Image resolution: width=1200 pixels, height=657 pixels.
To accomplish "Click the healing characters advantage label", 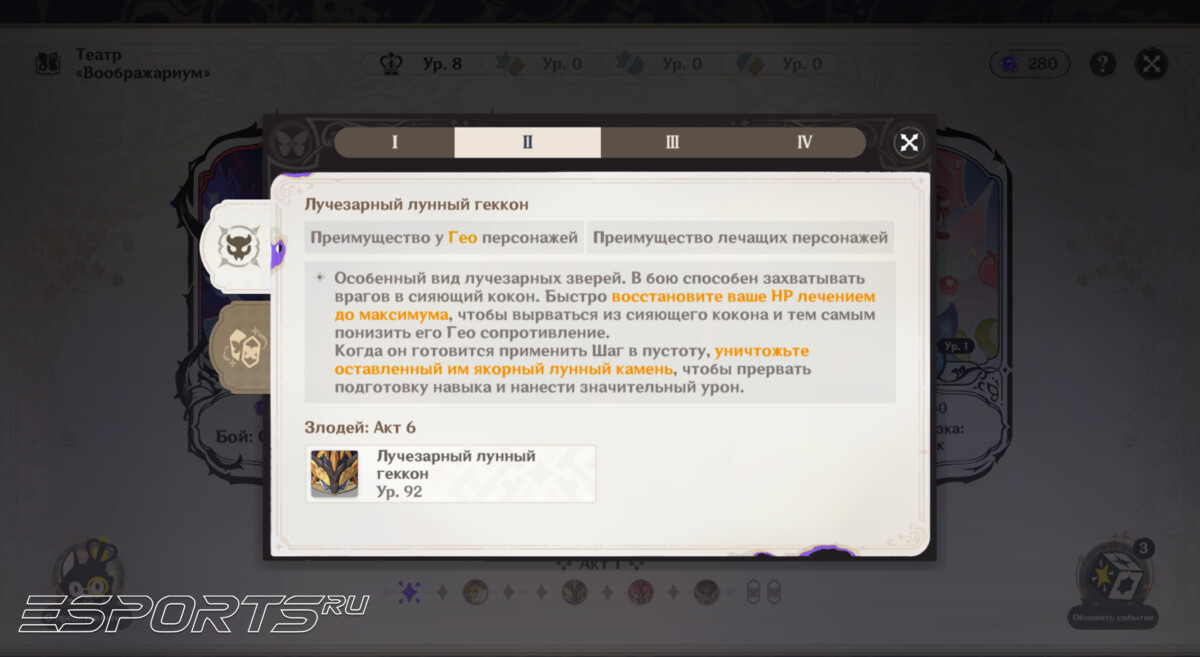I will [x=740, y=238].
